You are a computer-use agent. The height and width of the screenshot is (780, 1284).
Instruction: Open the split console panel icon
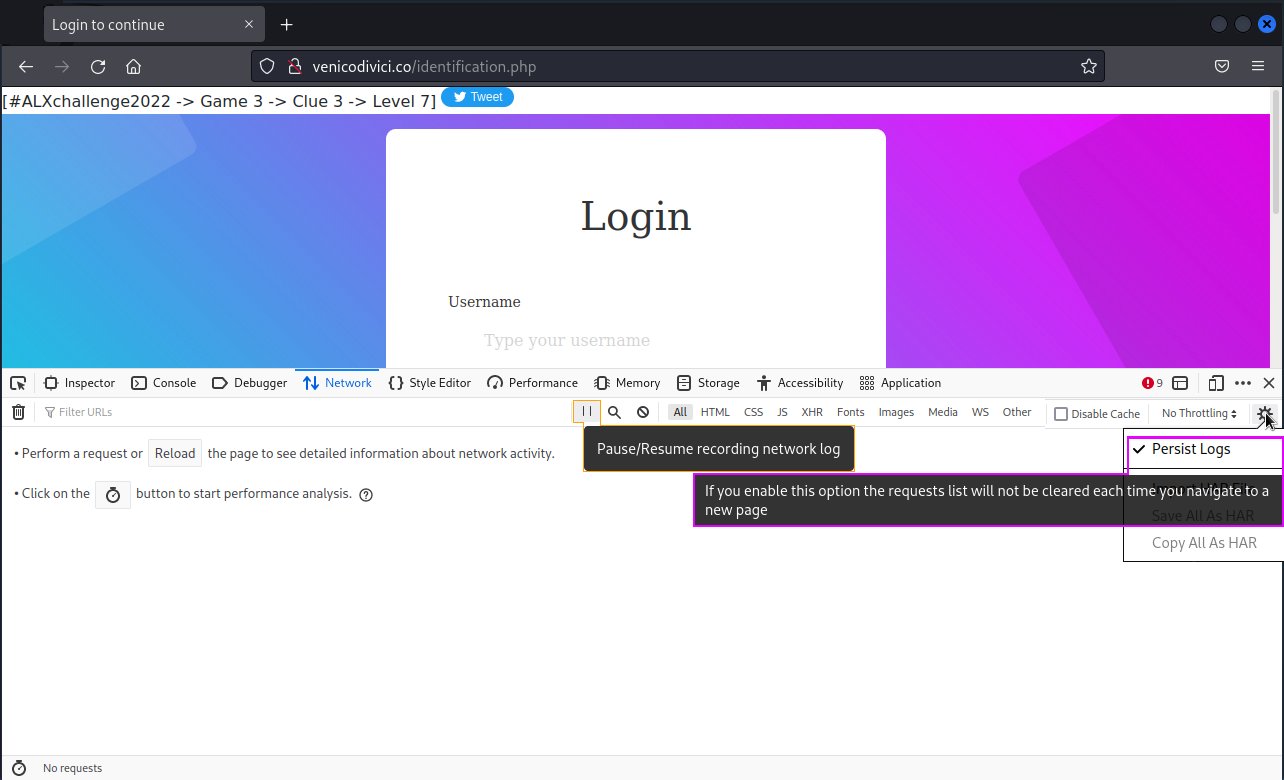pyautogui.click(x=1181, y=383)
